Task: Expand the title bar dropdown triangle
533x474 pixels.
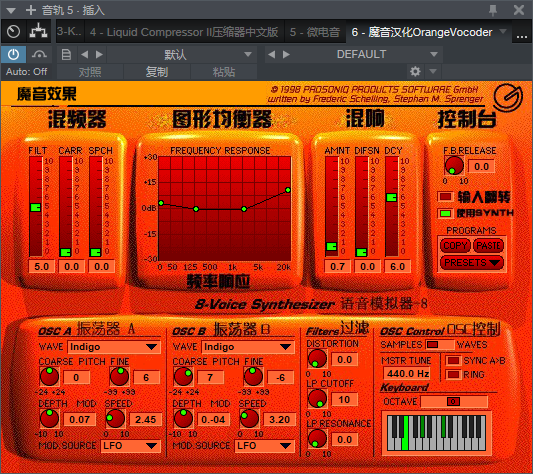Action: pyautogui.click(x=11, y=11)
